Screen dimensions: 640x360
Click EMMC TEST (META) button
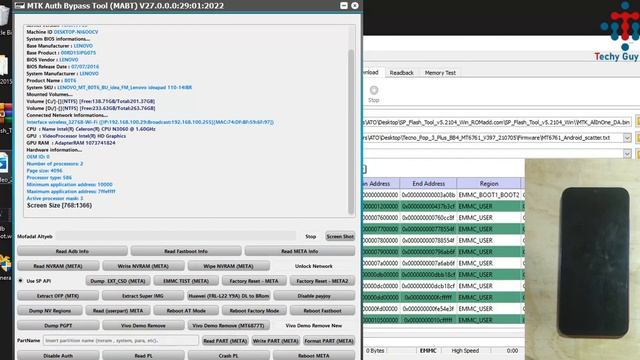[186, 281]
